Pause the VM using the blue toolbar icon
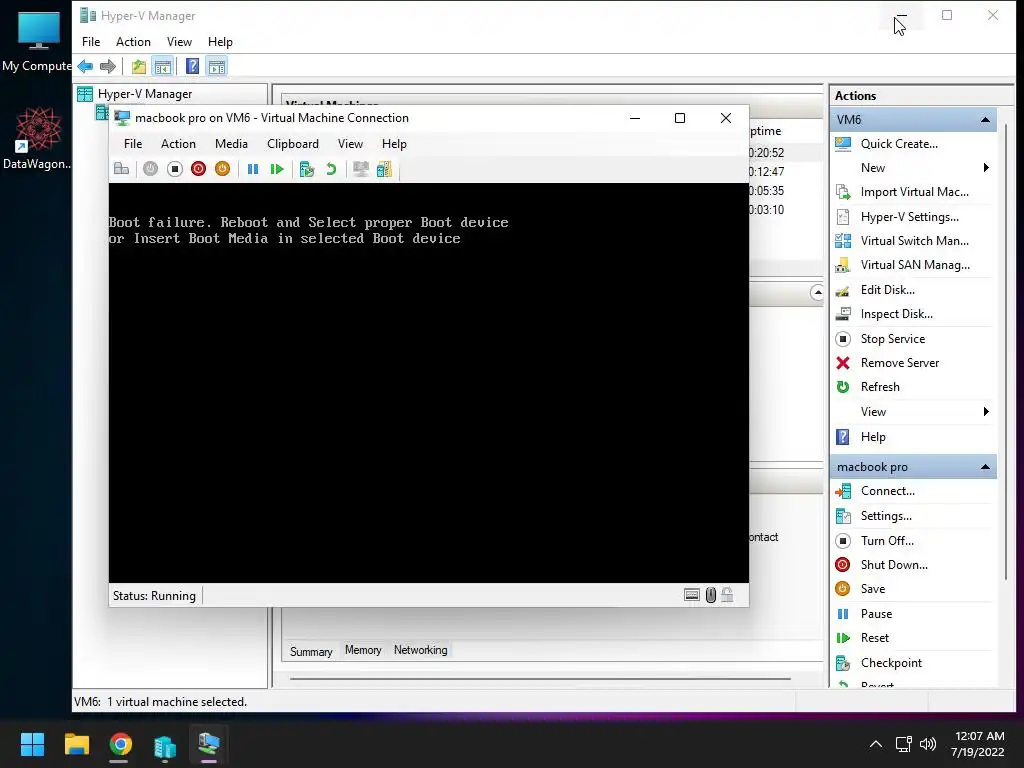Viewport: 1024px width, 768px height. pyautogui.click(x=253, y=169)
